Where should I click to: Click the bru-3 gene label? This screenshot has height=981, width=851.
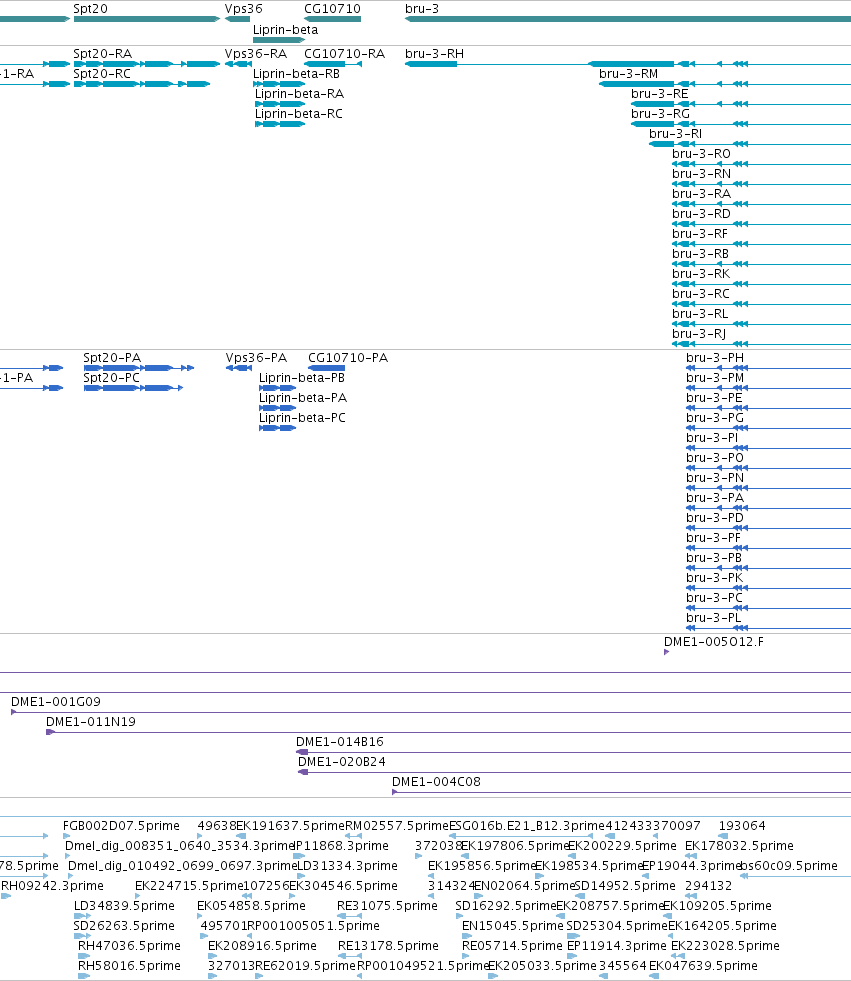click(422, 8)
